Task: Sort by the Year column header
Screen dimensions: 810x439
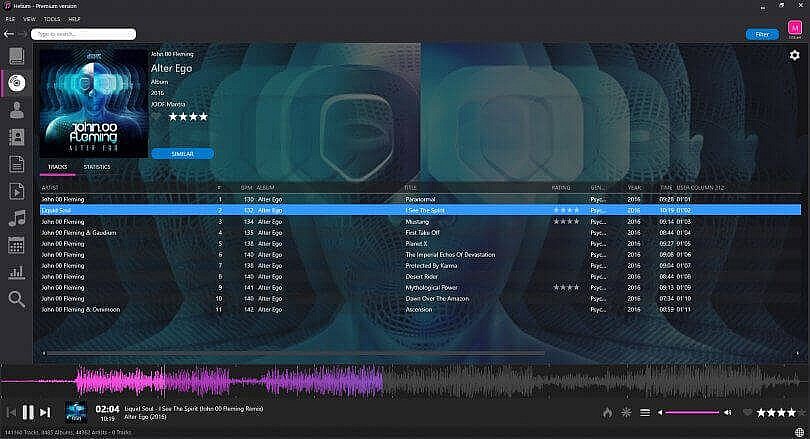Action: tap(634, 187)
